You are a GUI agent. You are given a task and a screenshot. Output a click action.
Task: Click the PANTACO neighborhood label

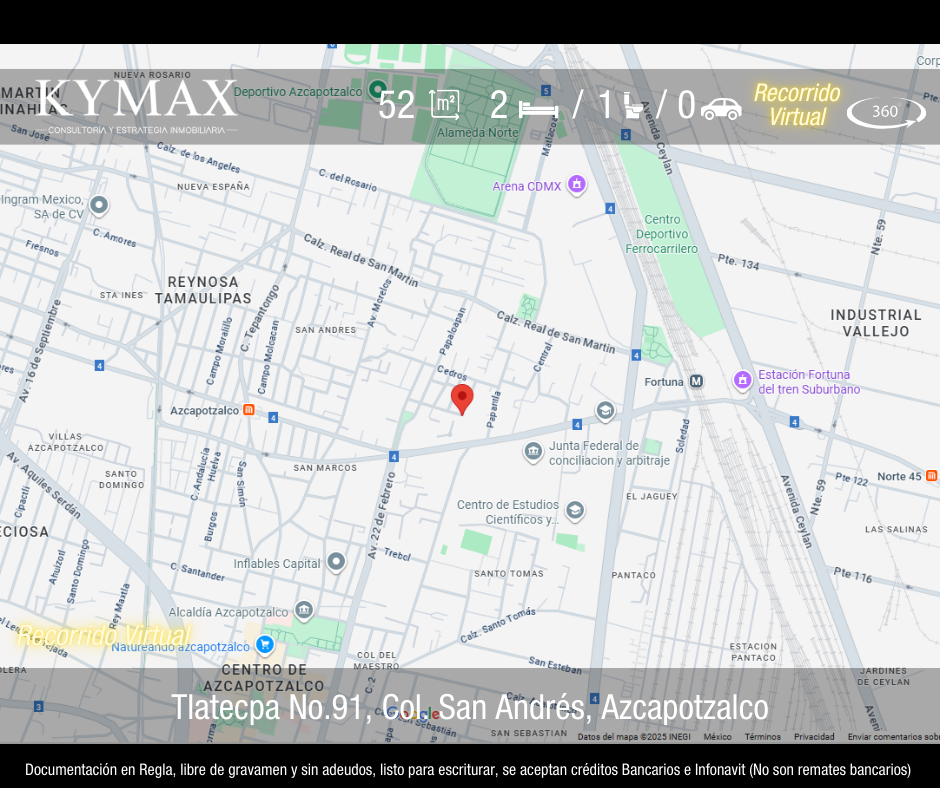tap(634, 575)
